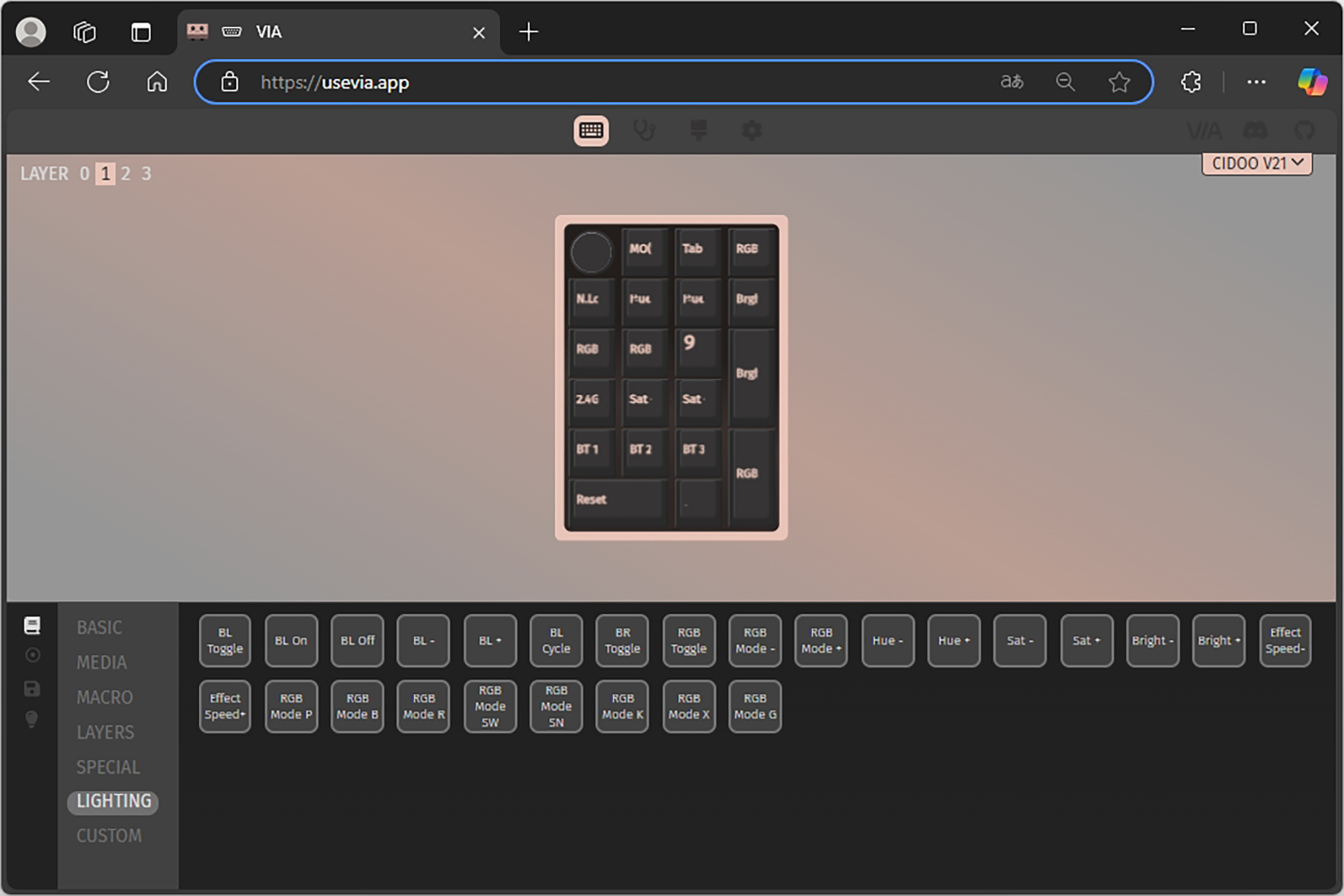Open the Design brush icon
This screenshot has height=896, width=1344.
coord(698,130)
